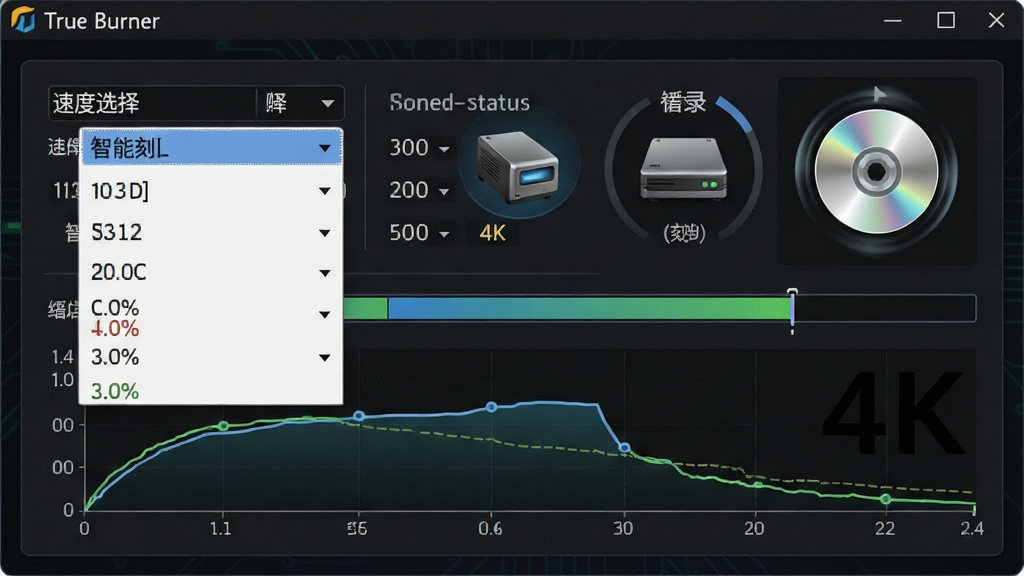Screen dimensions: 1024x576
Task: Select the blue graph point above 56
Action: point(359,416)
